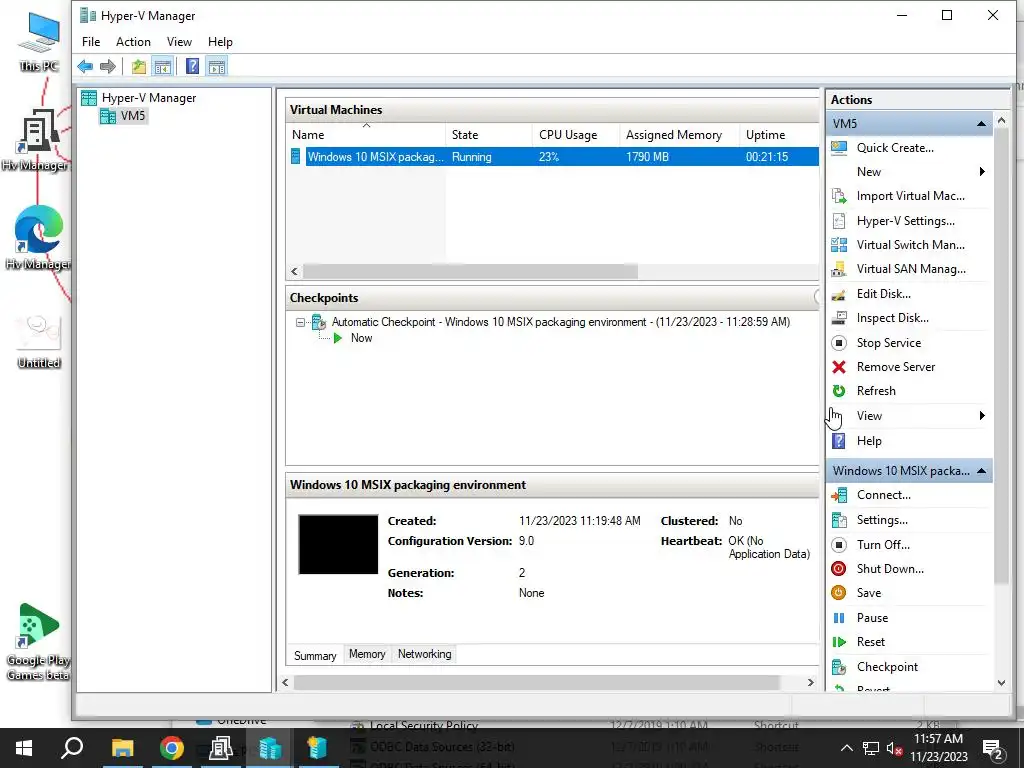This screenshot has width=1024, height=768.
Task: Click the State column header
Action: pos(488,135)
